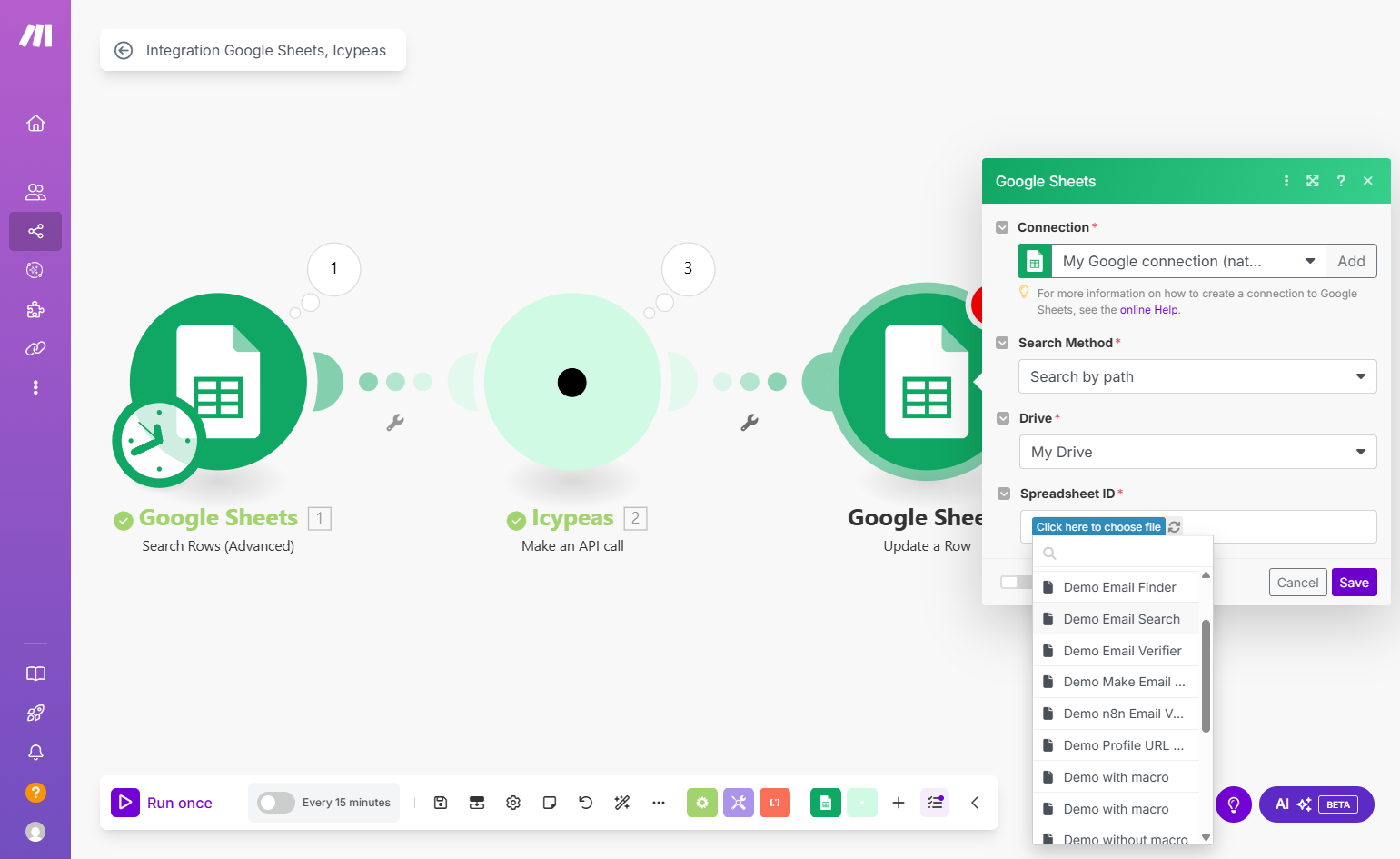Toggle the Spreadsheet ID field checkbox

[1004, 494]
